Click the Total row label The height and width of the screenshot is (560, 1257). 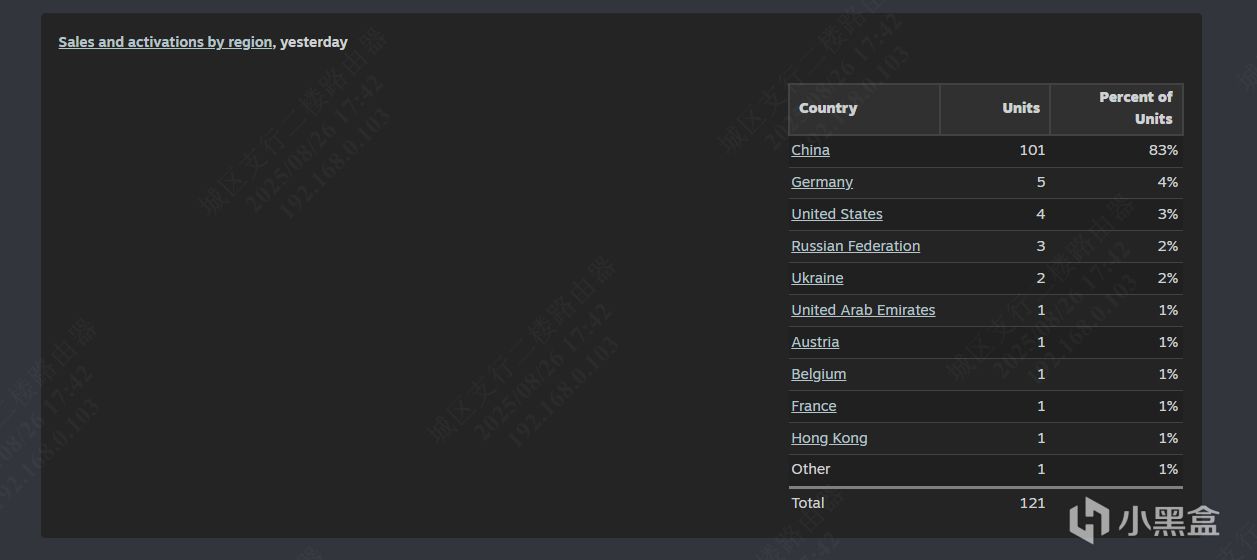click(808, 503)
